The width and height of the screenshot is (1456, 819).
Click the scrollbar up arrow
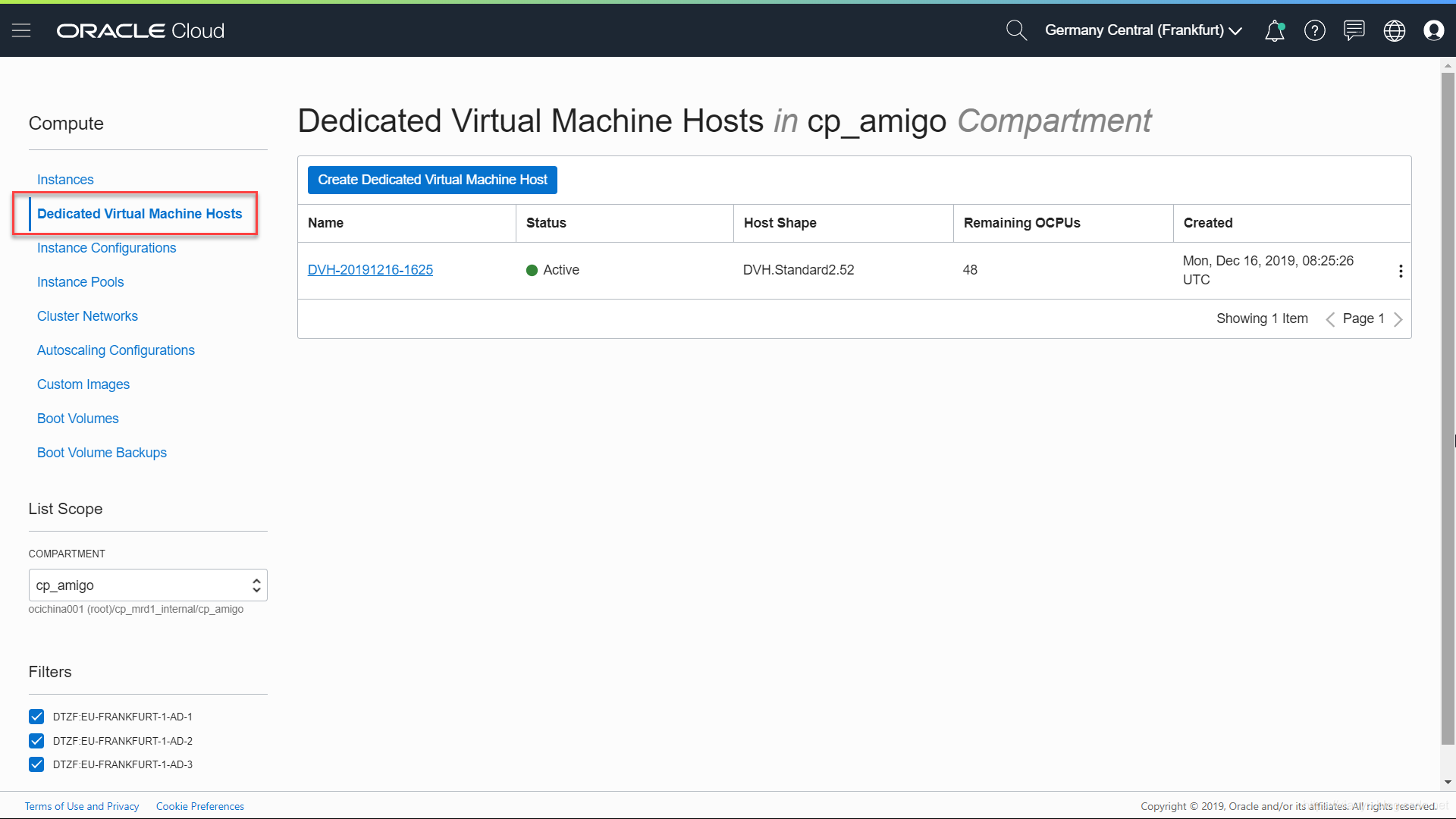1448,66
